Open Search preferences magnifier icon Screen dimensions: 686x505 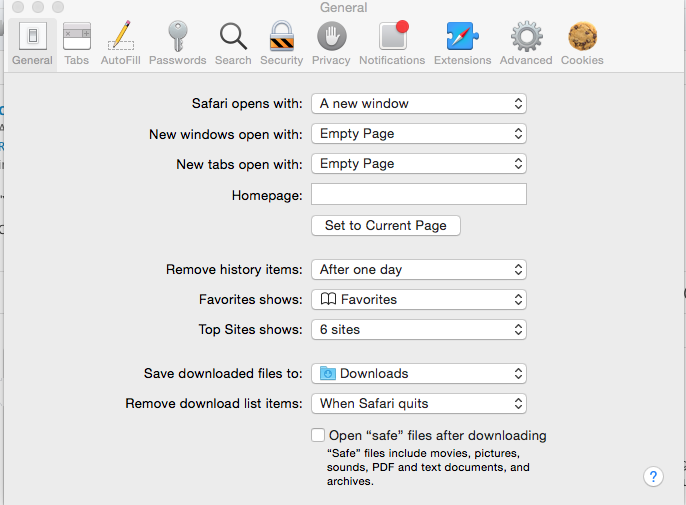(x=233, y=36)
